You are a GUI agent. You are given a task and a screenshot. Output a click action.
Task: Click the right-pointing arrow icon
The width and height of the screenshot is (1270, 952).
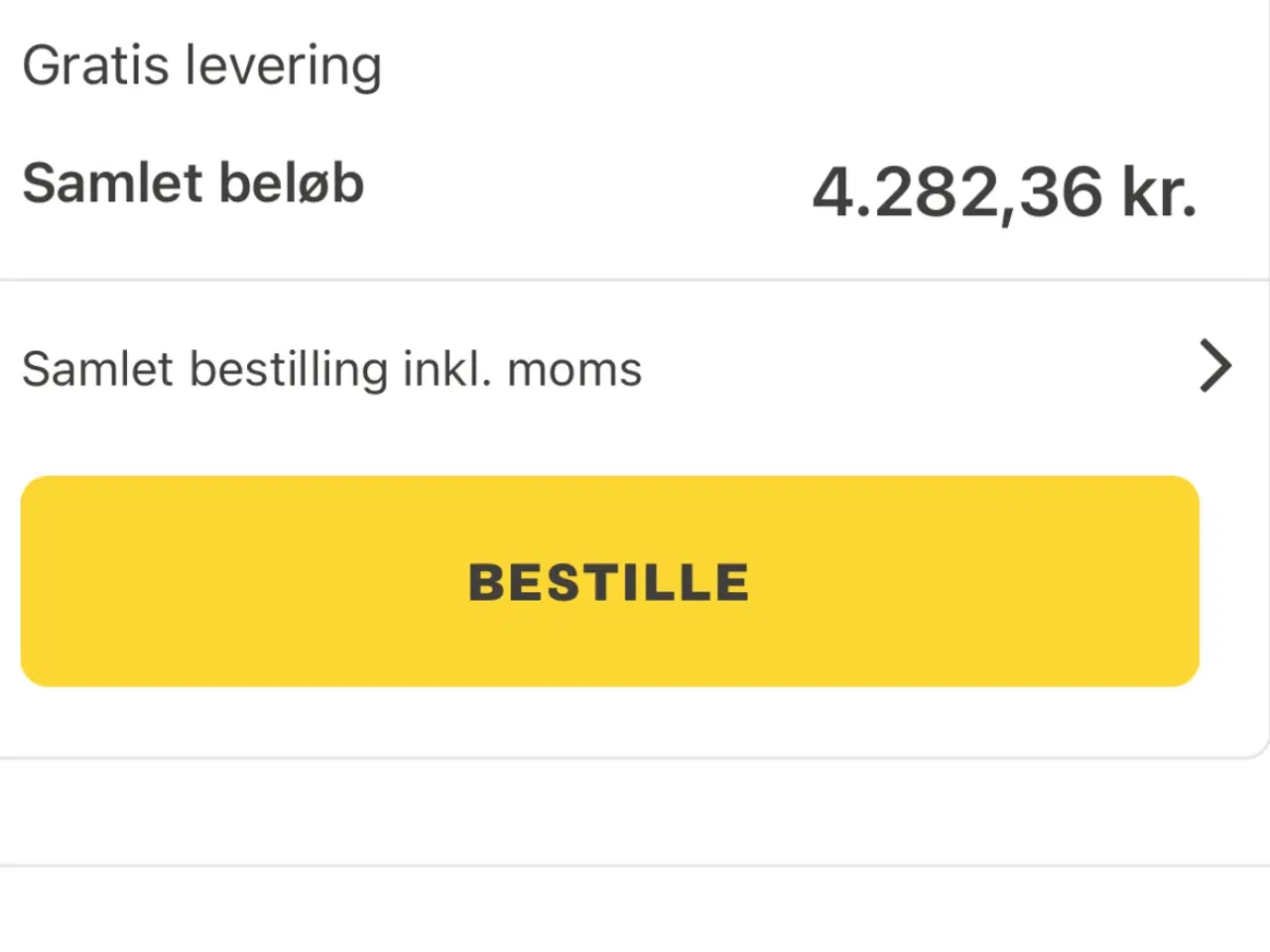point(1215,367)
